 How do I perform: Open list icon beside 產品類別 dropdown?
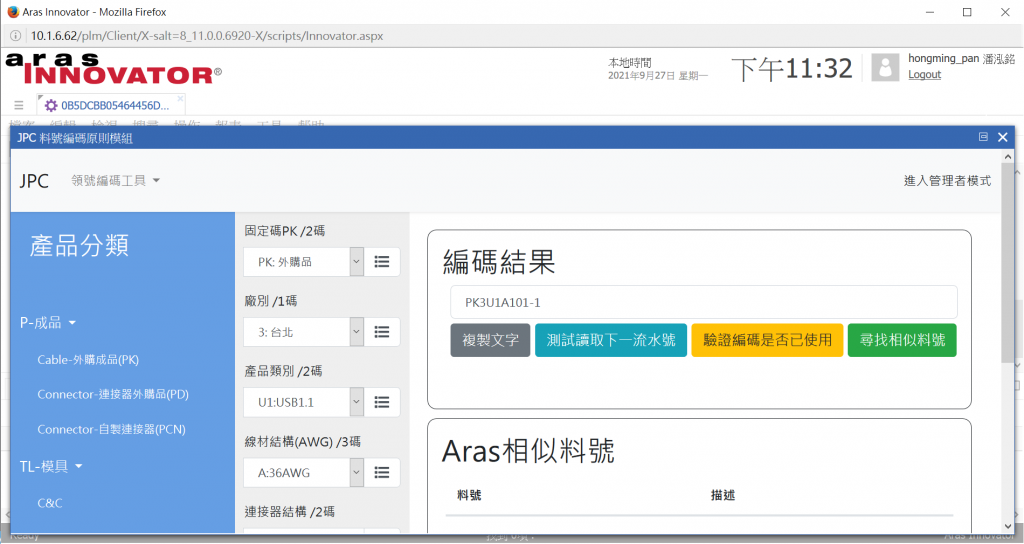tap(382, 402)
